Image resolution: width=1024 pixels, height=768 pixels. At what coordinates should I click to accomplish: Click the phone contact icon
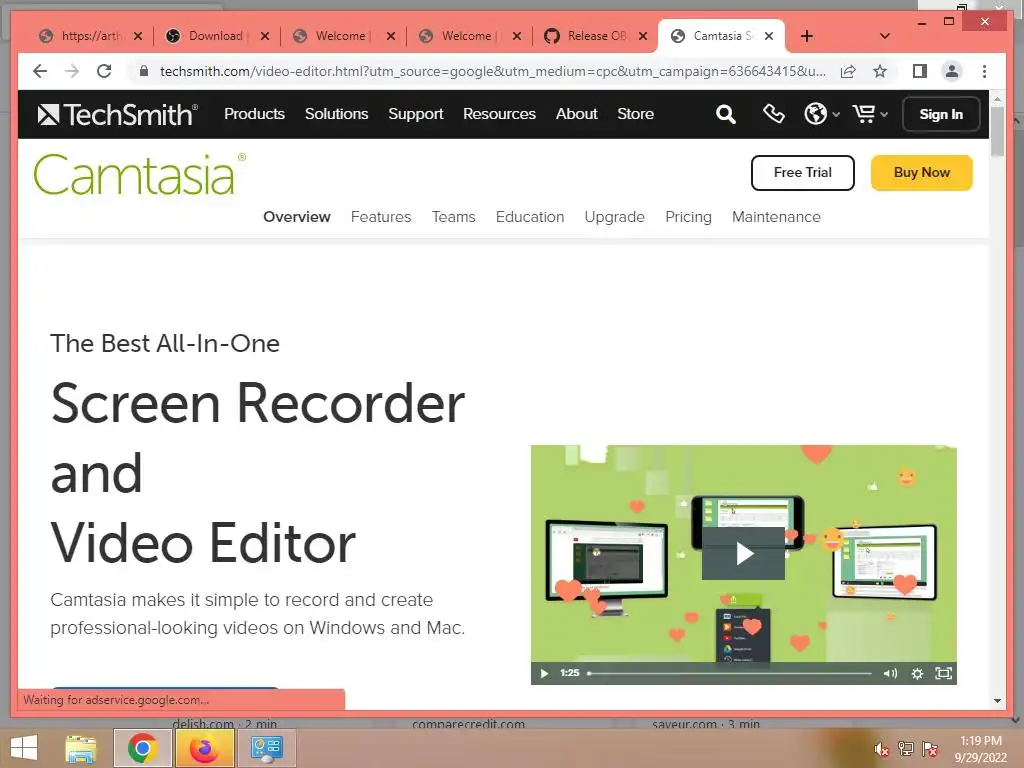(773, 114)
